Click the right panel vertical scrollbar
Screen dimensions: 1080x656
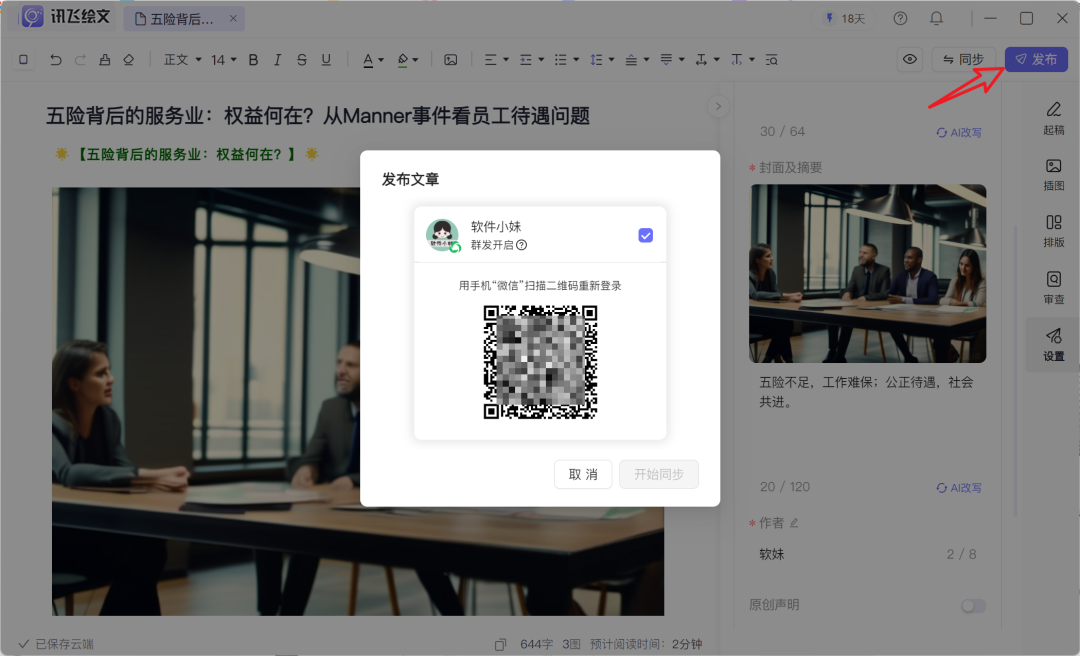[x=1016, y=371]
